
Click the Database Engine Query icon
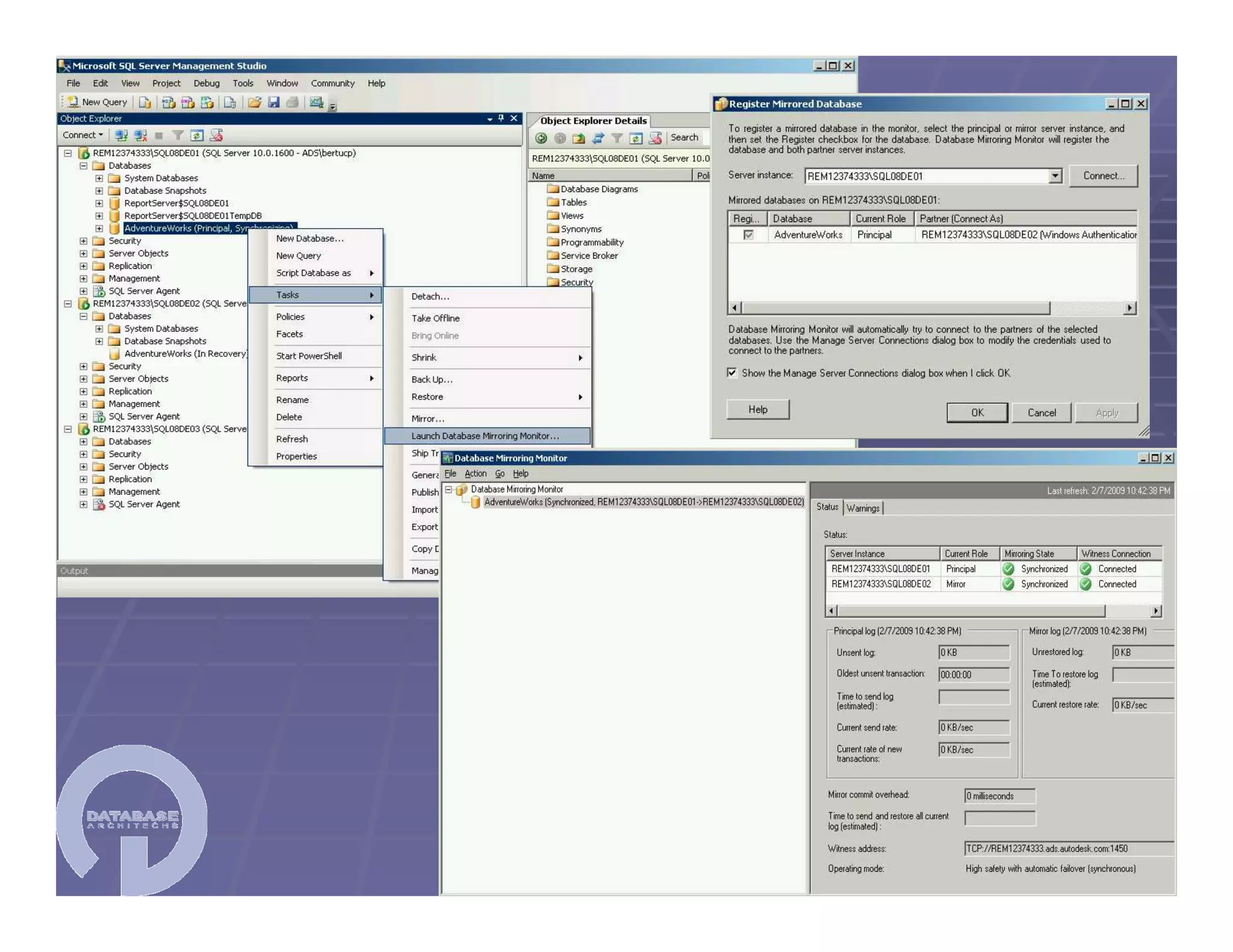click(145, 102)
